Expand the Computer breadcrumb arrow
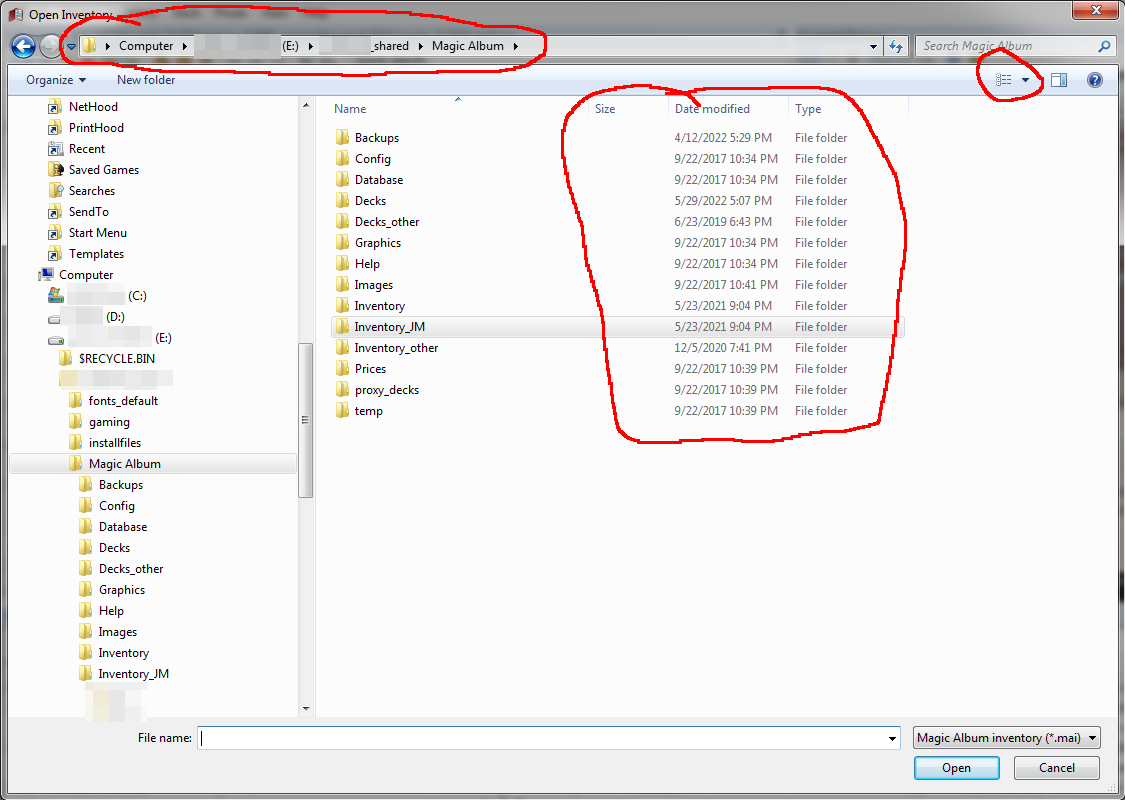The height and width of the screenshot is (800, 1125). (184, 46)
